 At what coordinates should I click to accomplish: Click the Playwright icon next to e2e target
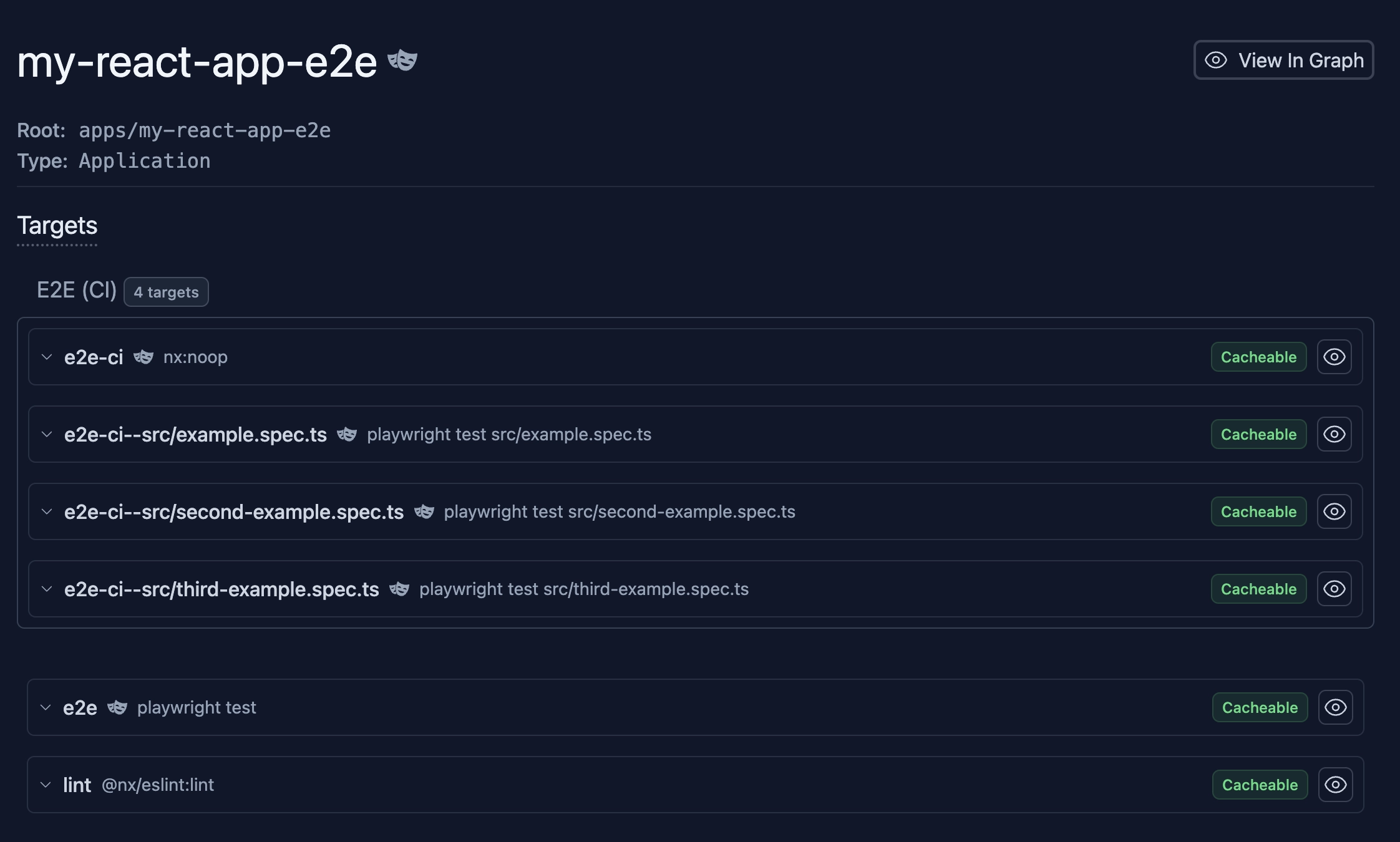coord(117,707)
